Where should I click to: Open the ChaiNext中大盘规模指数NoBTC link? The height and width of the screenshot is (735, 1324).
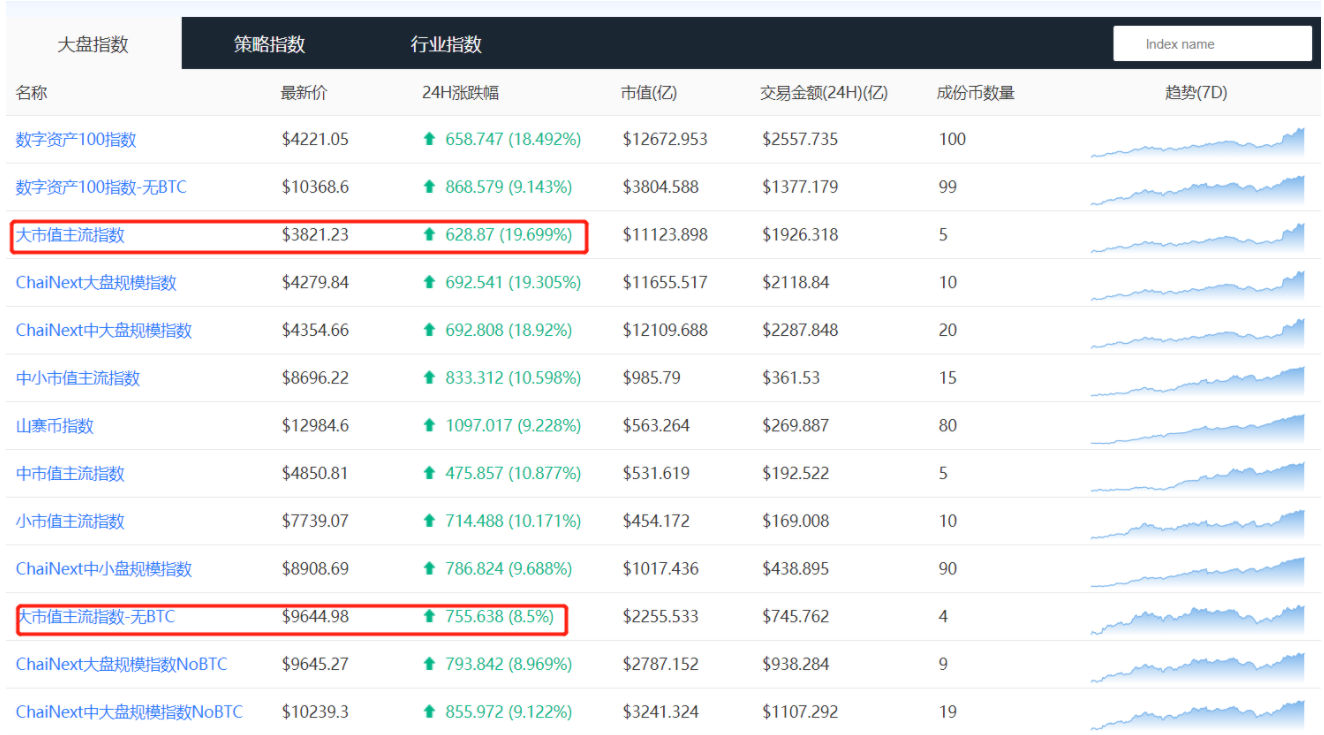point(129,712)
